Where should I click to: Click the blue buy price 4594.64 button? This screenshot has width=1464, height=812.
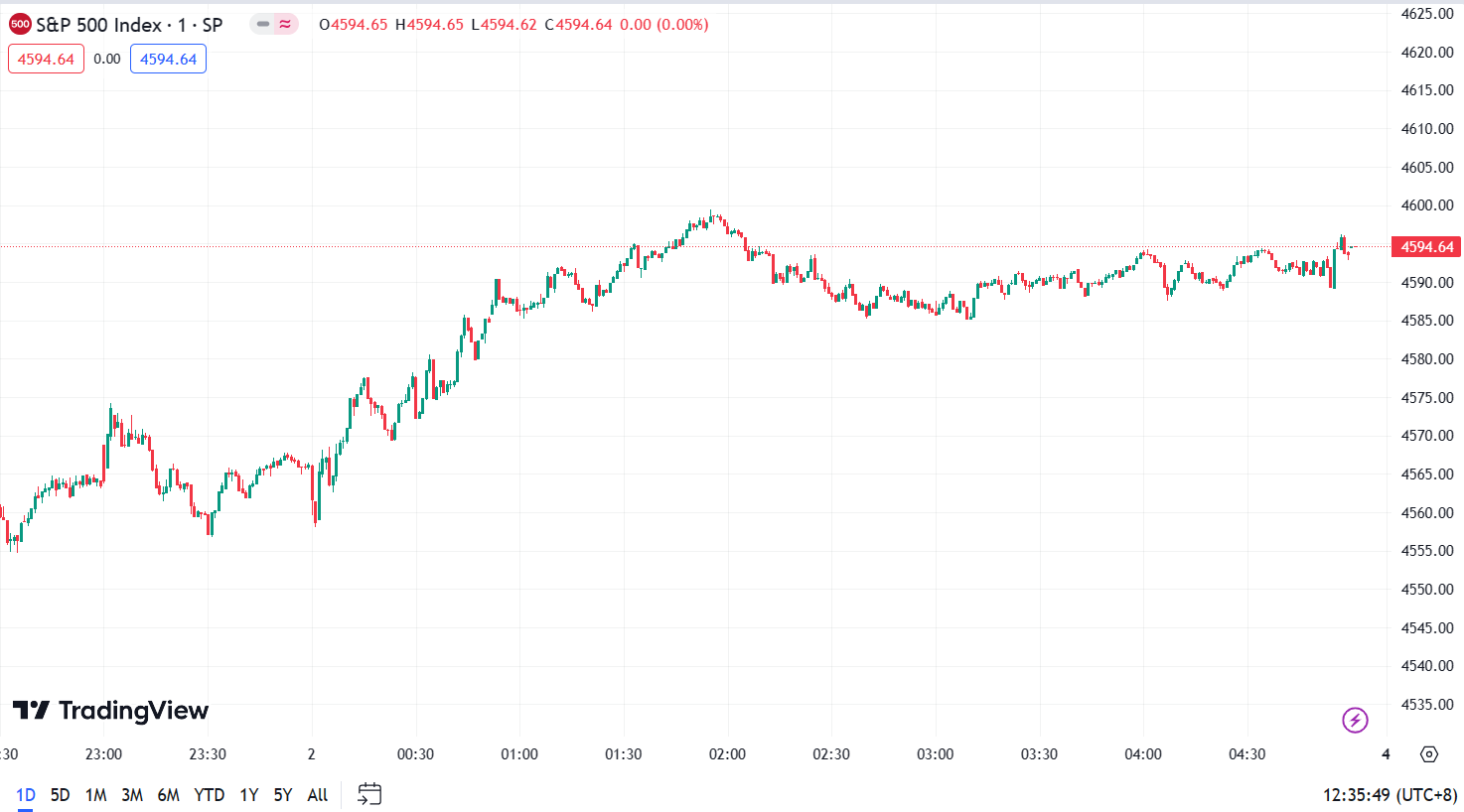[x=168, y=60]
